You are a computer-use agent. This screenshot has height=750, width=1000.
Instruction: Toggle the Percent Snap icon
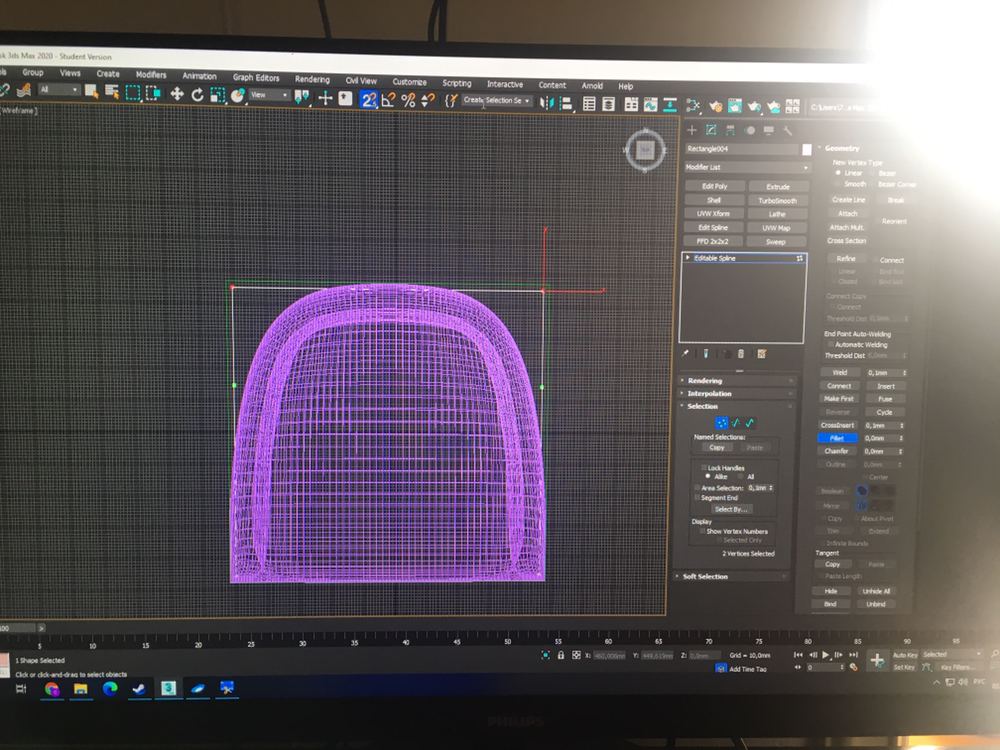[409, 100]
